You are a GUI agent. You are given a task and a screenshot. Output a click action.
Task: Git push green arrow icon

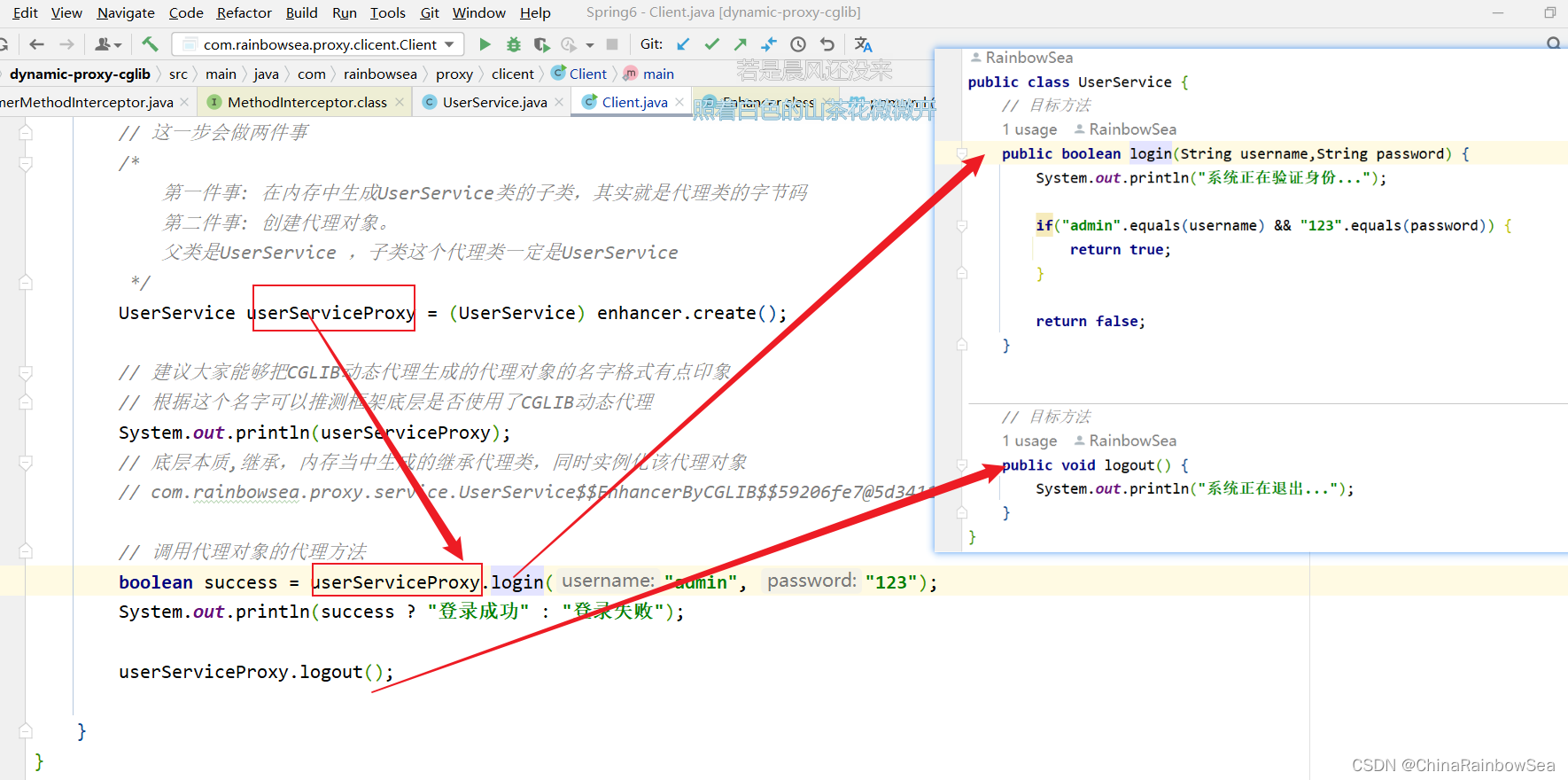click(740, 44)
